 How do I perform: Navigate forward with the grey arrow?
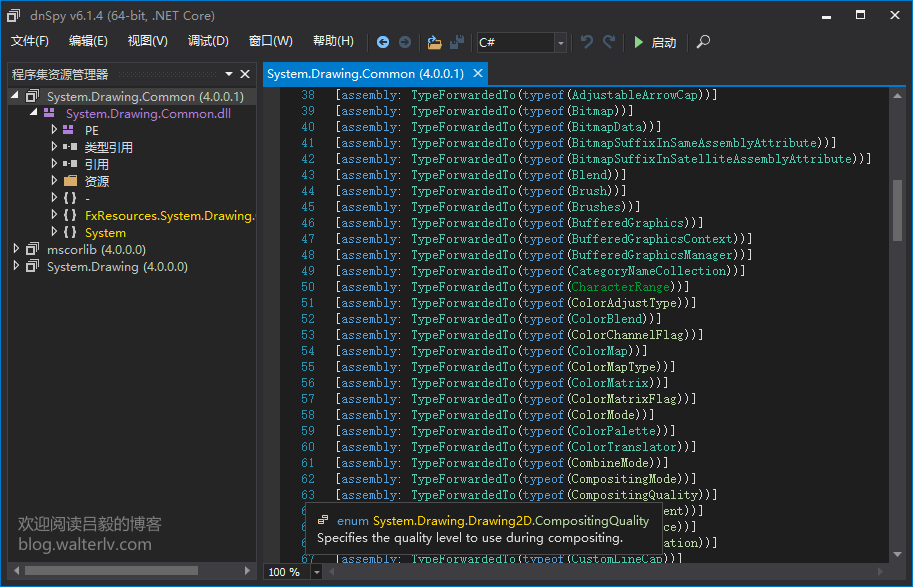405,42
